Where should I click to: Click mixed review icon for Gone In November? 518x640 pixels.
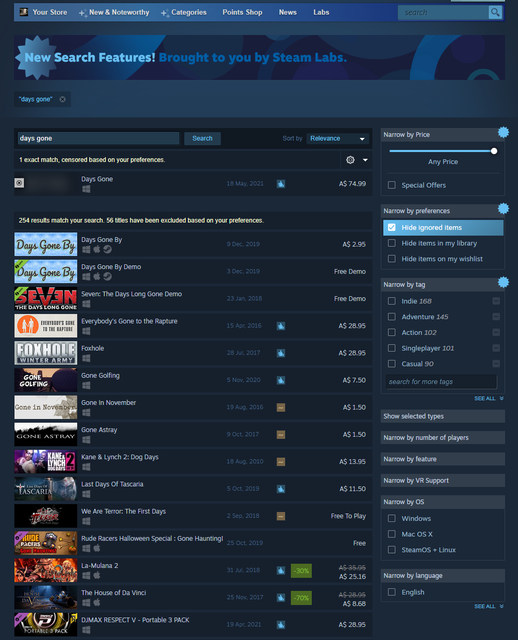[281, 407]
